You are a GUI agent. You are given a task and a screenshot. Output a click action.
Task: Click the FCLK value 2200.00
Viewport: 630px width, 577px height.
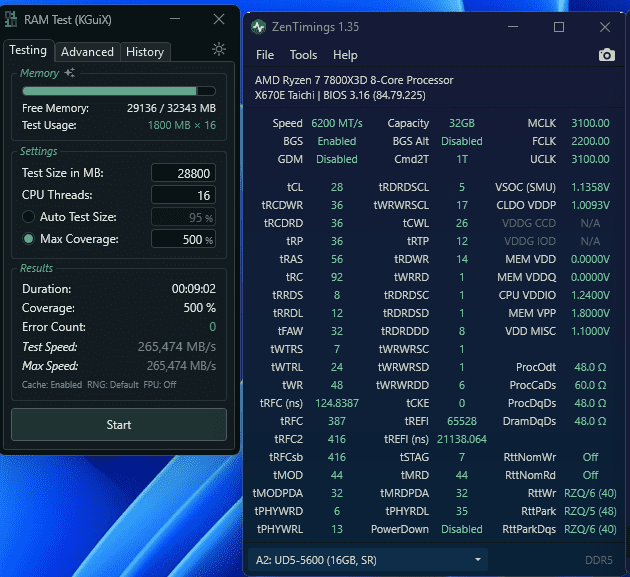pos(590,141)
